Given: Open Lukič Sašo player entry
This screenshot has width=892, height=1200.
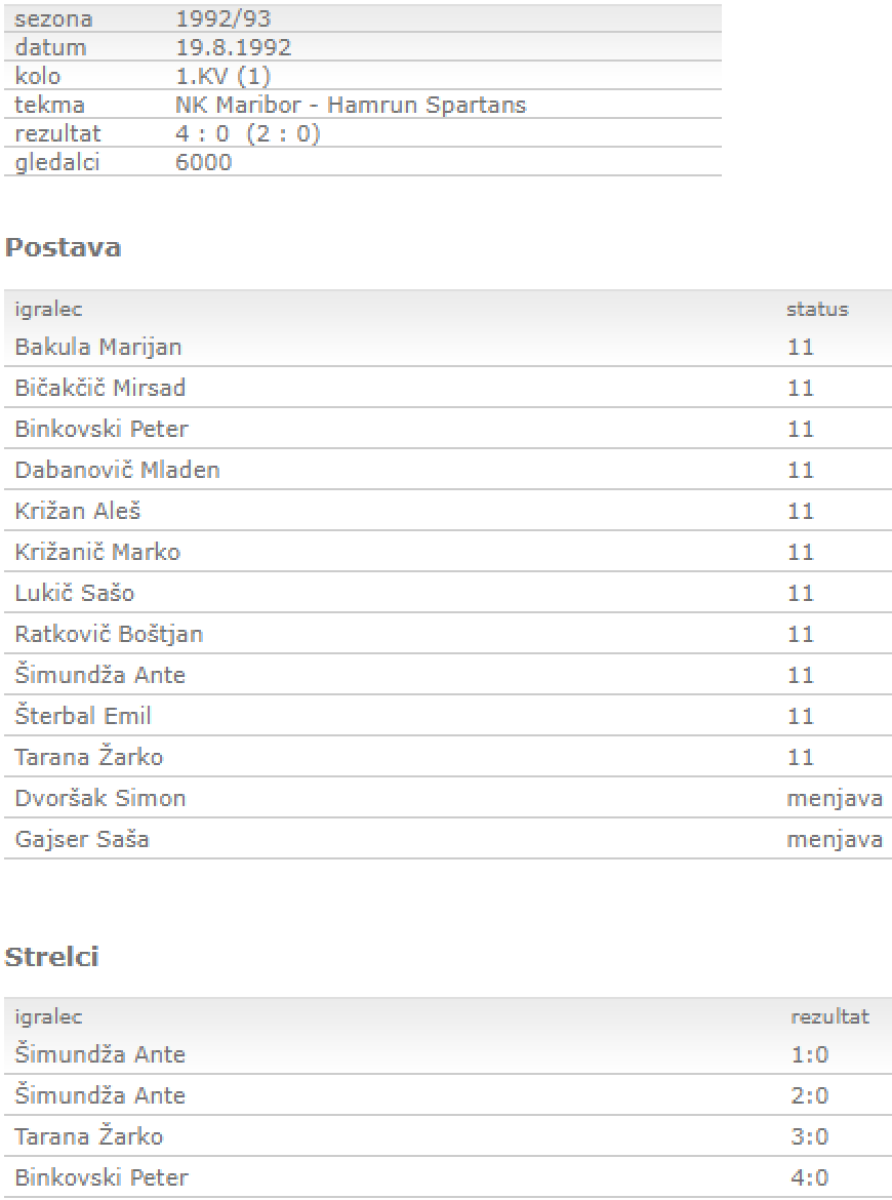Looking at the screenshot, I should click(x=75, y=594).
